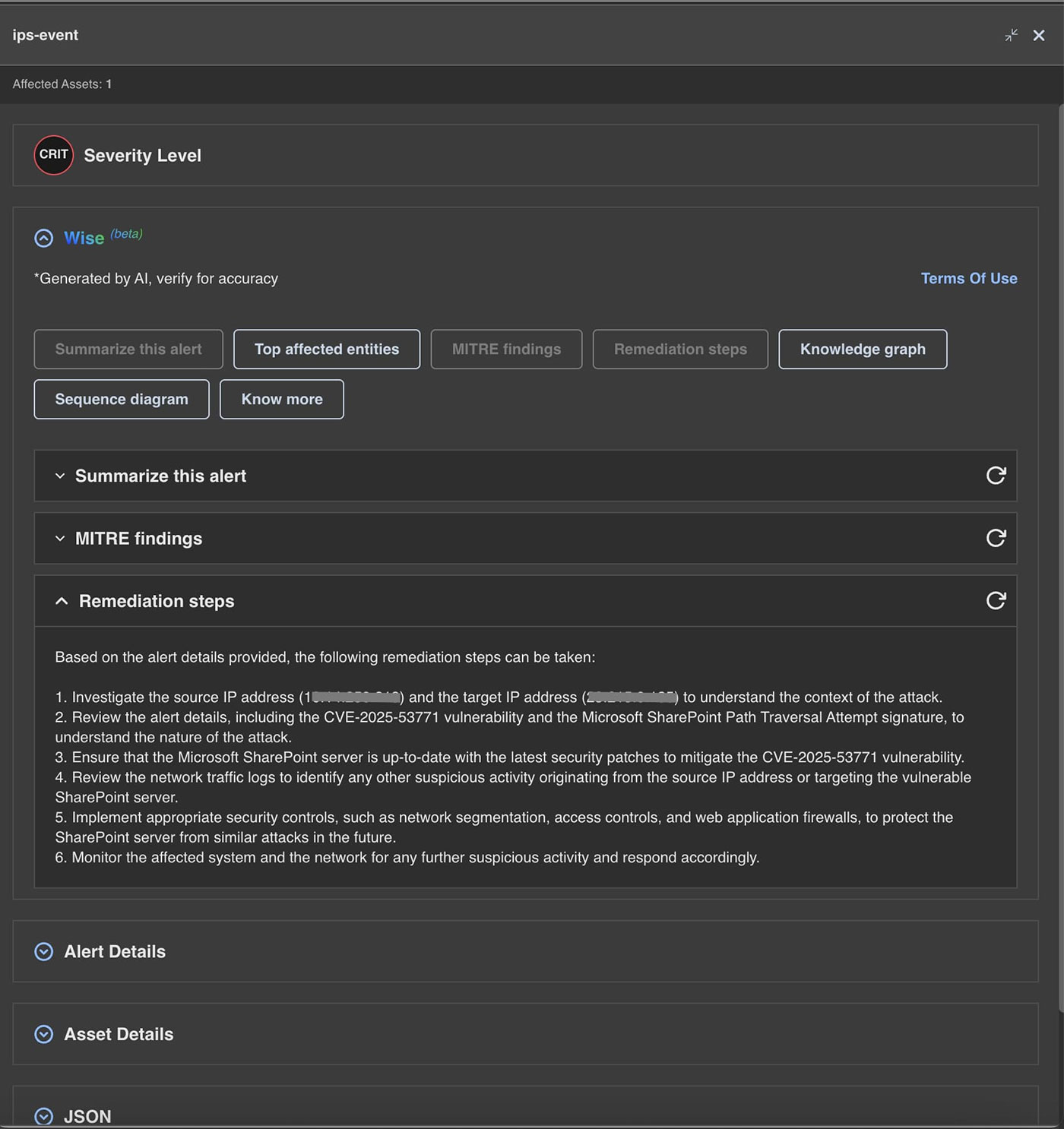
Task: Click step 5 about implementing security controls
Action: (x=504, y=827)
